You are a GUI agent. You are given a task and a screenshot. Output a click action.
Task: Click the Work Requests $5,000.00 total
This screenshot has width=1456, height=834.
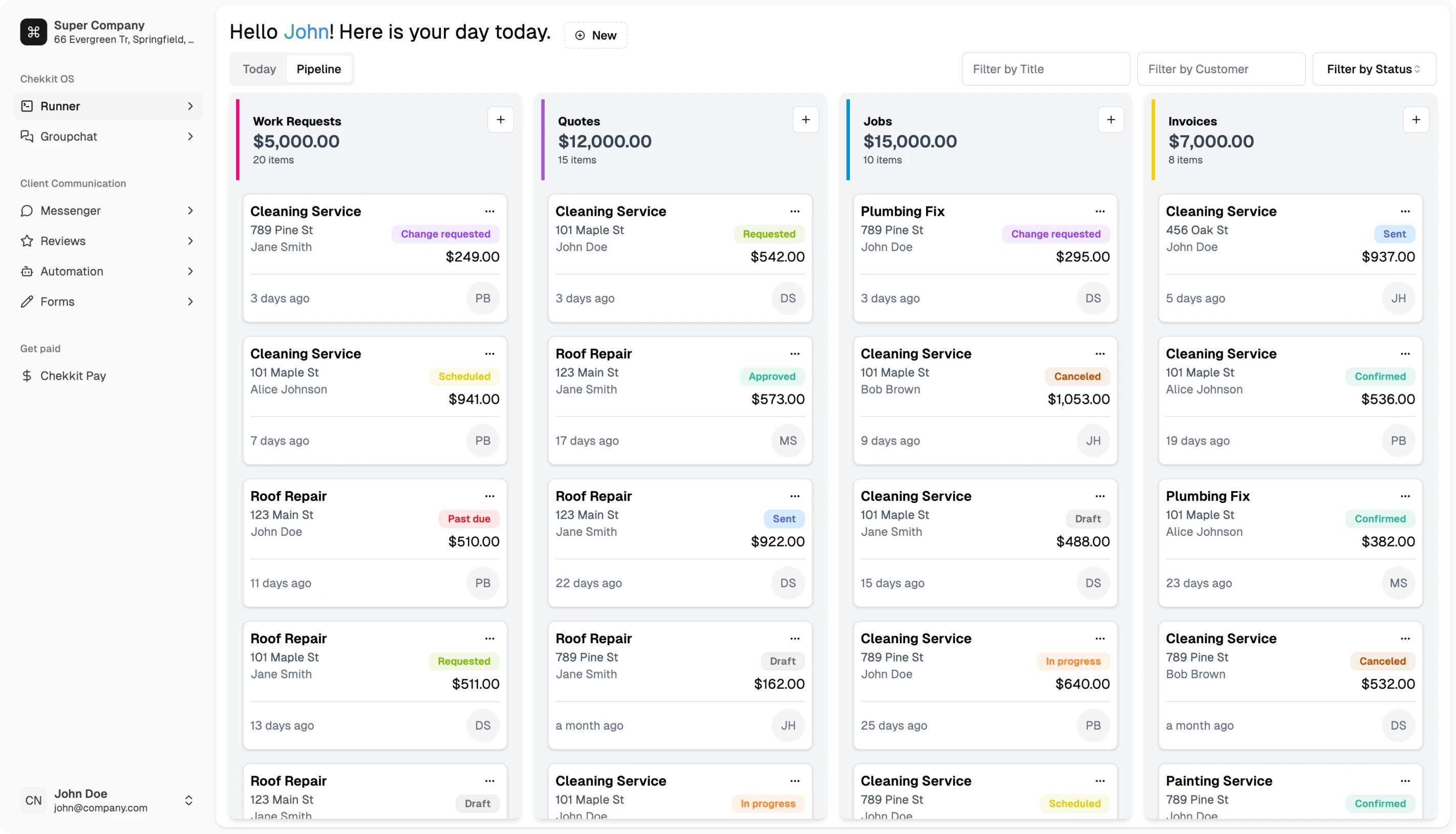[x=296, y=142]
